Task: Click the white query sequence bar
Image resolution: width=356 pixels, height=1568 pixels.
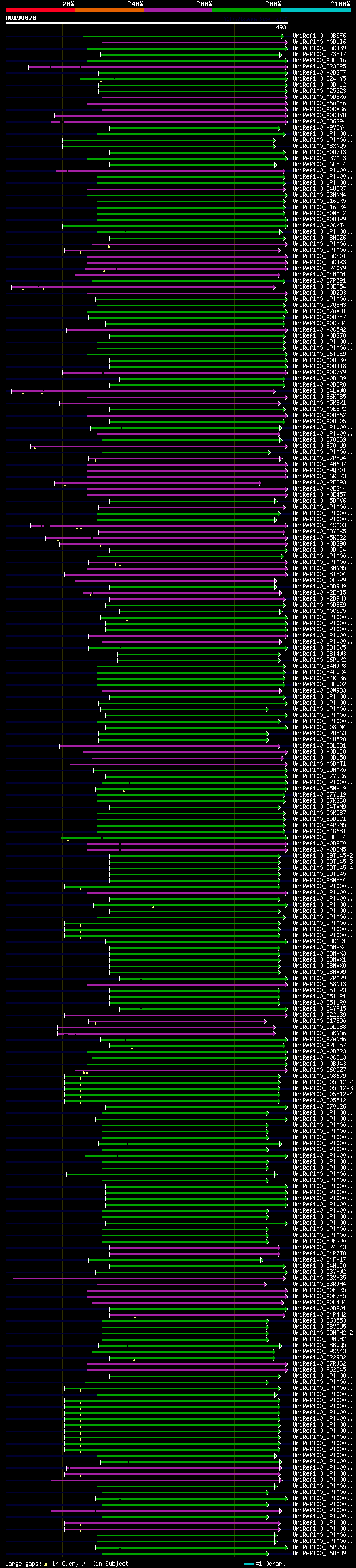Action: click(x=147, y=22)
